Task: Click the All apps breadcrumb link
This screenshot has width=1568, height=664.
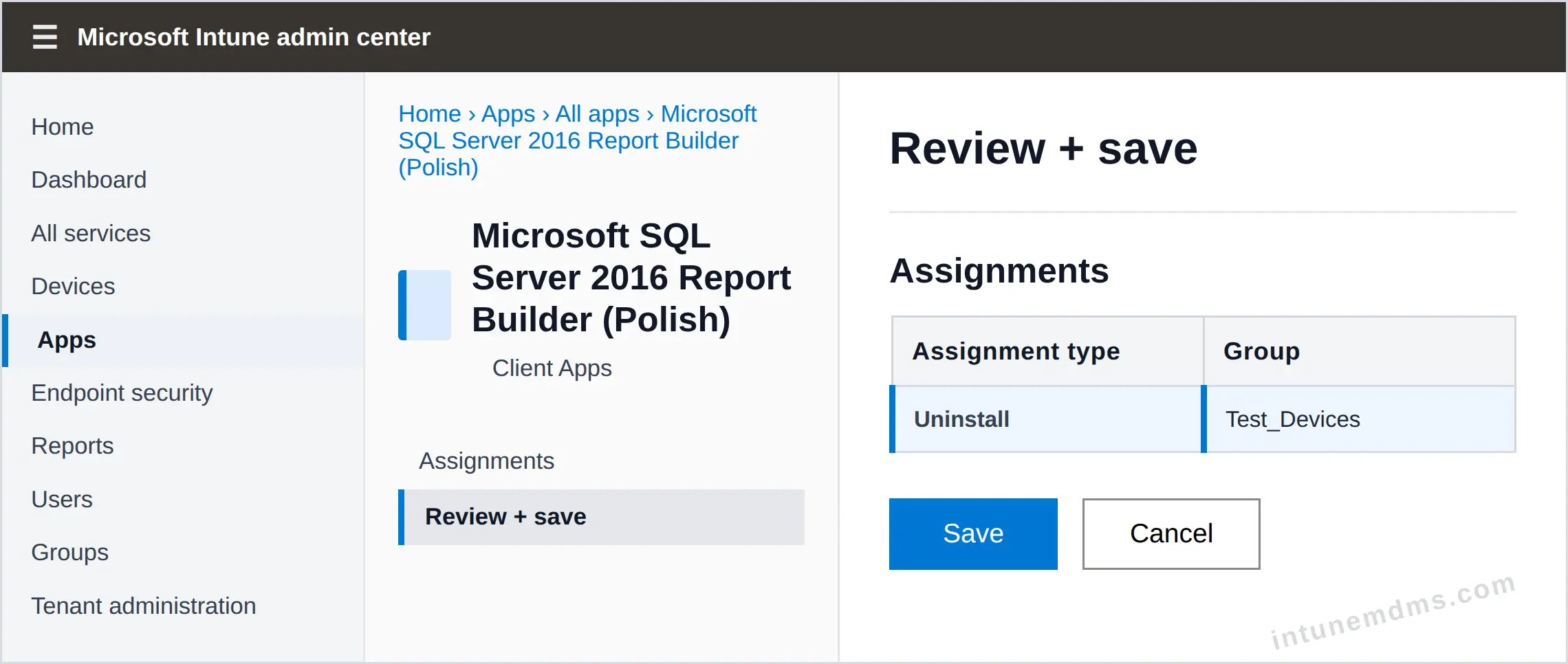Action: pos(598,113)
